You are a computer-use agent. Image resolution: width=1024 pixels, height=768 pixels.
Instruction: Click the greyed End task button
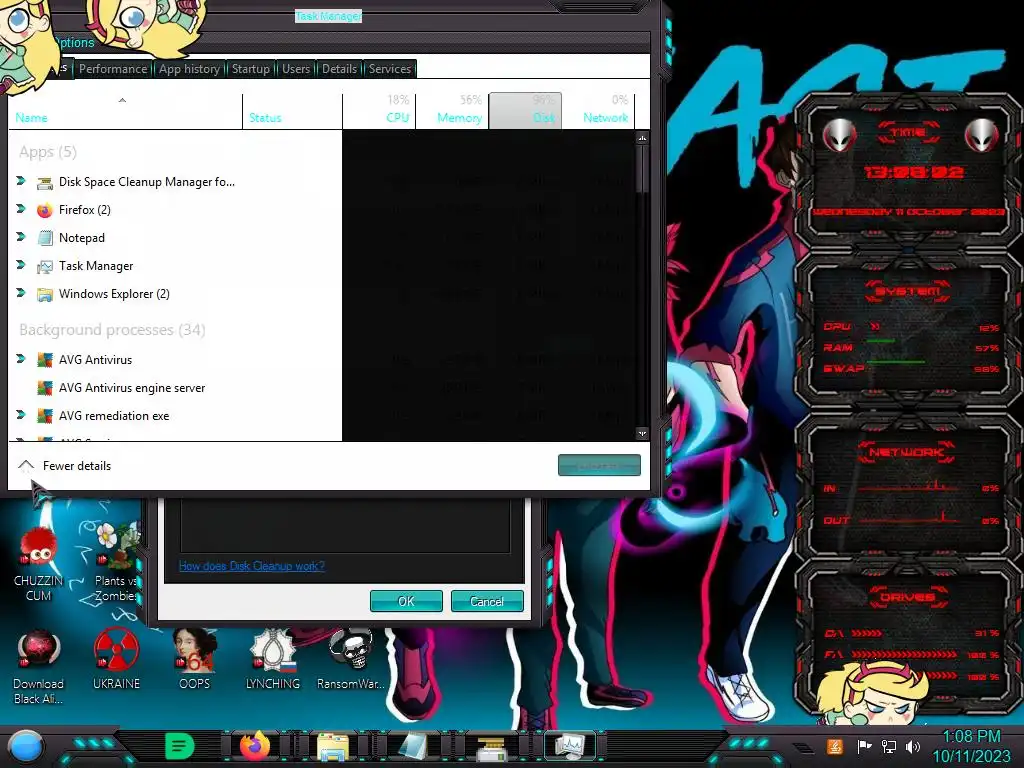tap(599, 466)
